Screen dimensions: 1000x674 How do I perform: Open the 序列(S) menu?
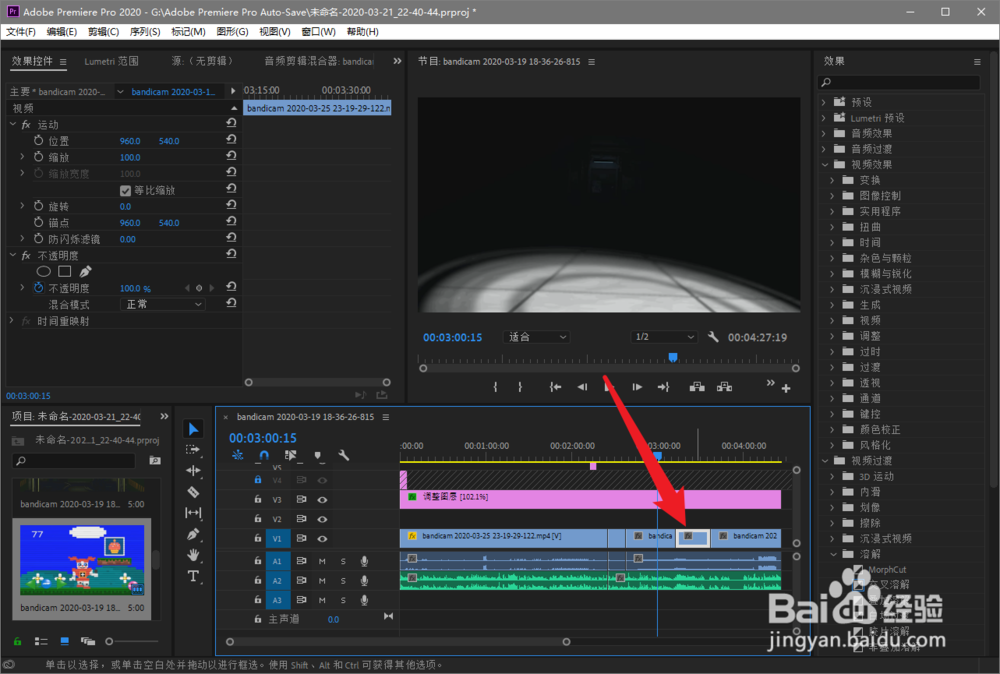[145, 31]
